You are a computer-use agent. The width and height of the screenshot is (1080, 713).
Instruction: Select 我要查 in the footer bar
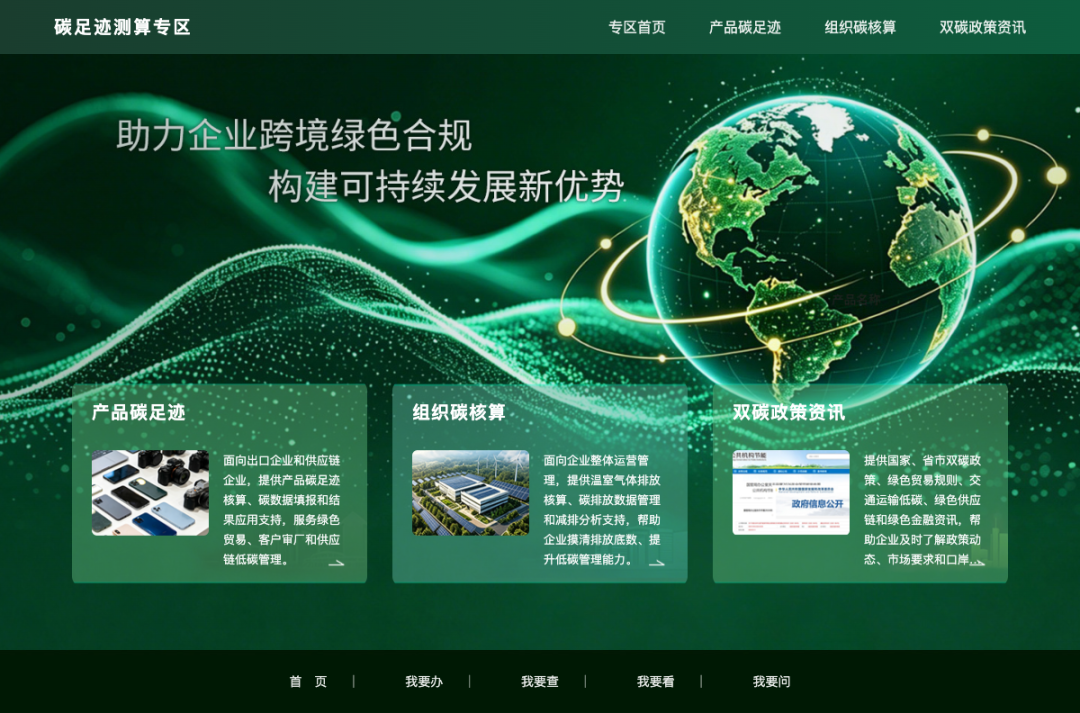[x=539, y=681]
